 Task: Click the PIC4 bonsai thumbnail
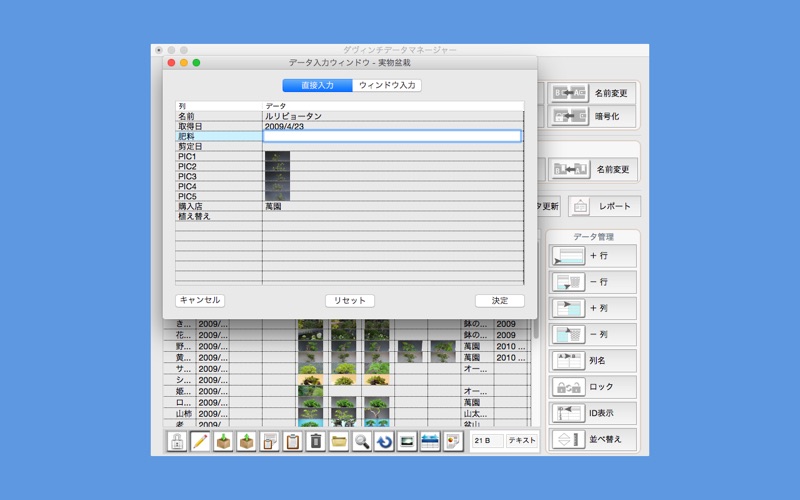[x=277, y=186]
